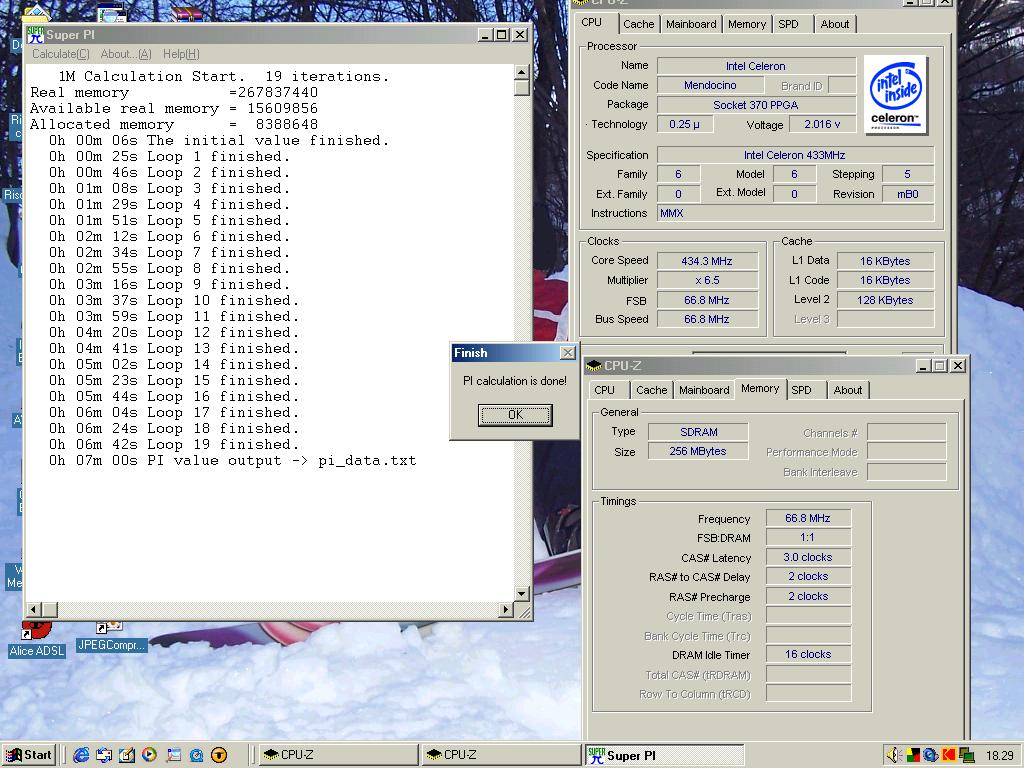This screenshot has height=768, width=1024.
Task: Click the Level 2 cache value 128 KBytes
Action: coord(886,300)
